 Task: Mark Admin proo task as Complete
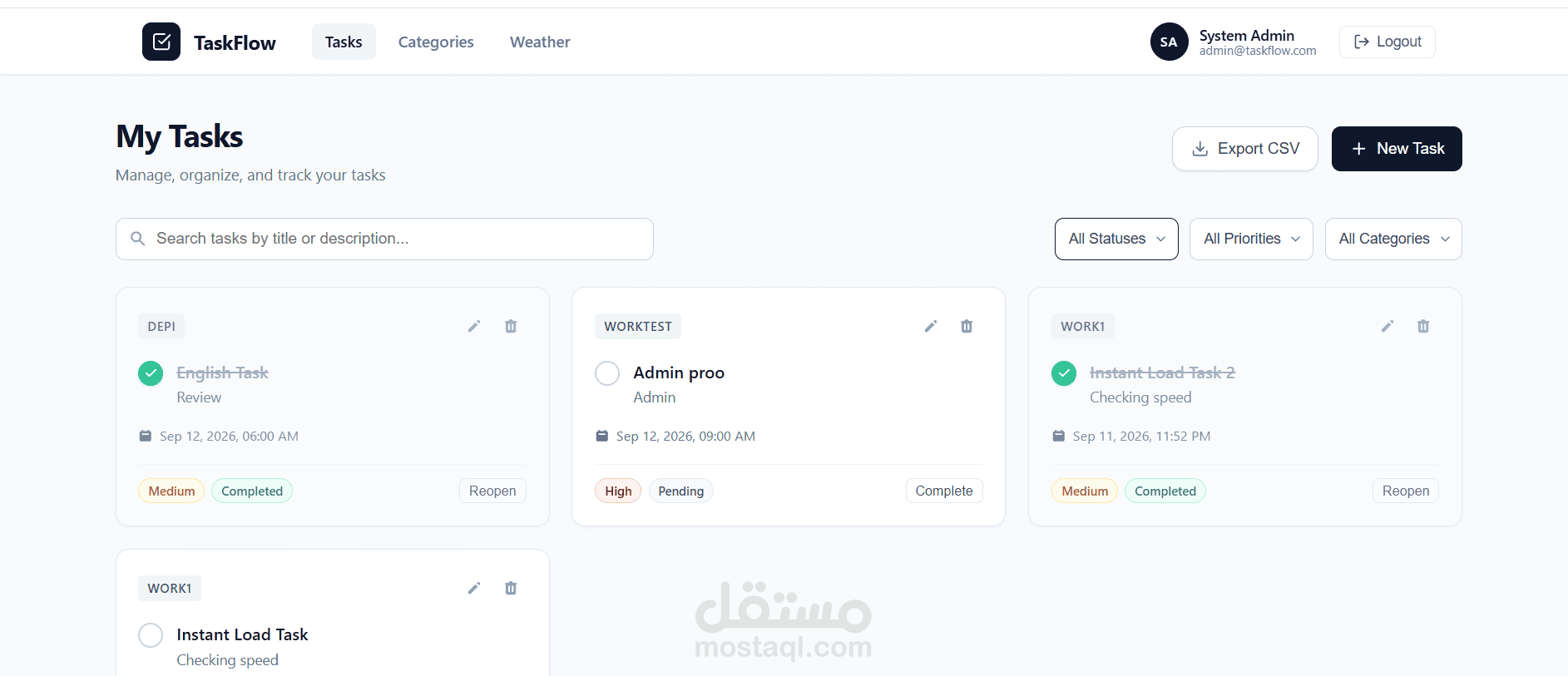pos(944,491)
